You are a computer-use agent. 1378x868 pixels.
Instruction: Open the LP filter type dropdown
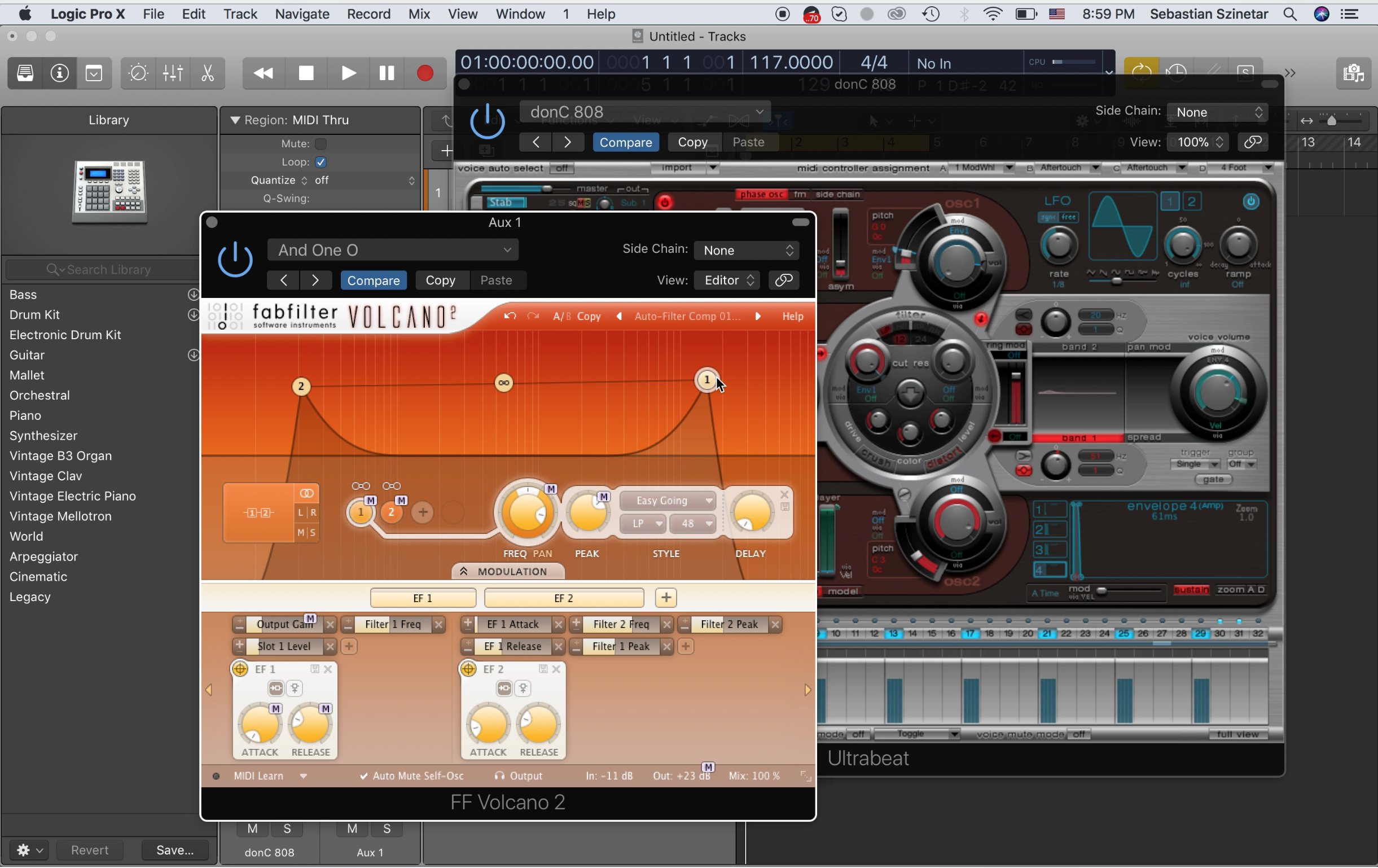[643, 524]
